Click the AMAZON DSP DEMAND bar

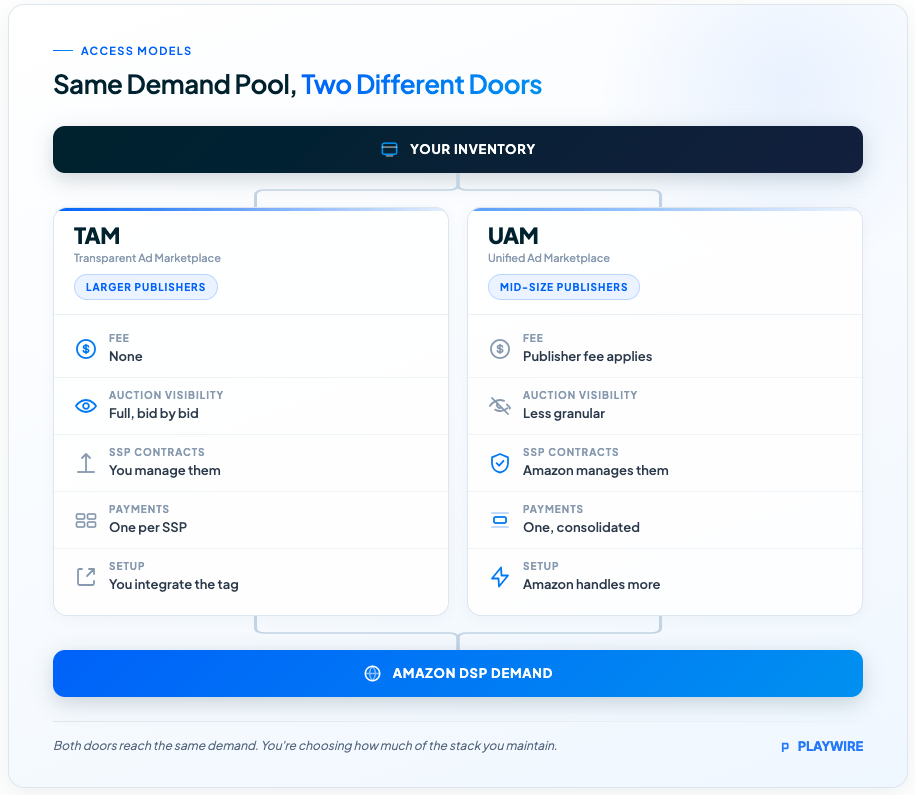pyautogui.click(x=458, y=674)
